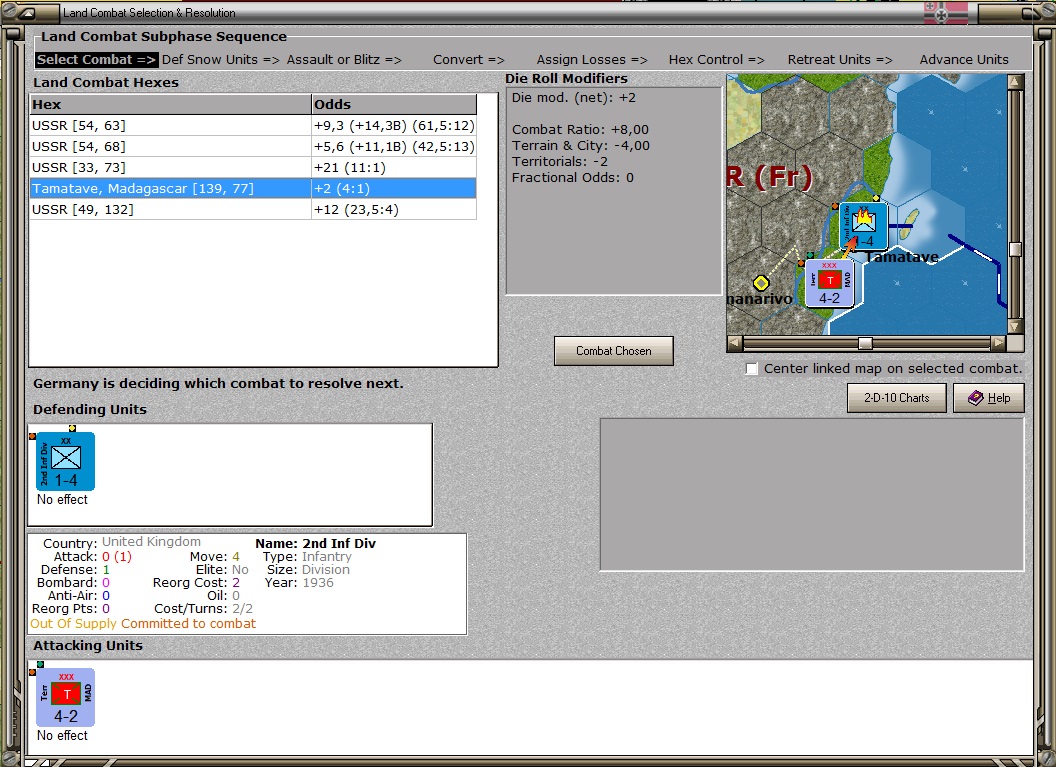
Task: Click the Assault or Blitz => subphase label
Action: point(344,60)
